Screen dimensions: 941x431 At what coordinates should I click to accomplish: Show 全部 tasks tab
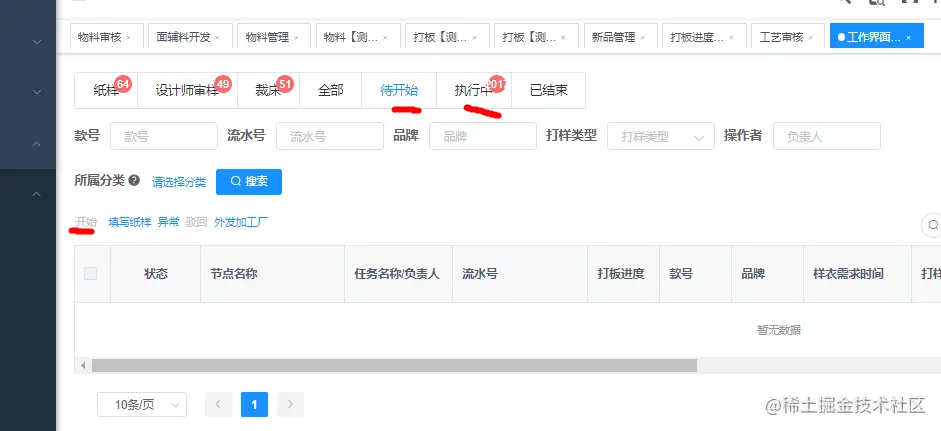[x=330, y=91]
